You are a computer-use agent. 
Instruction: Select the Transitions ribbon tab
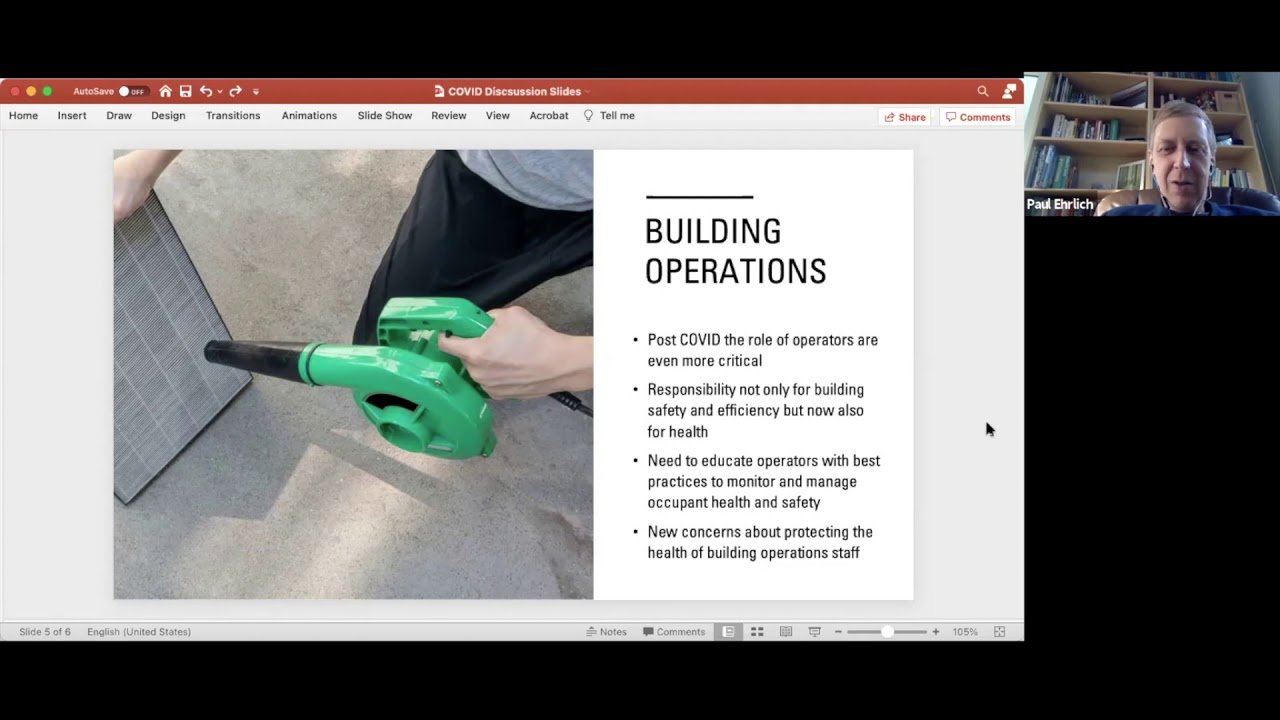click(x=233, y=116)
